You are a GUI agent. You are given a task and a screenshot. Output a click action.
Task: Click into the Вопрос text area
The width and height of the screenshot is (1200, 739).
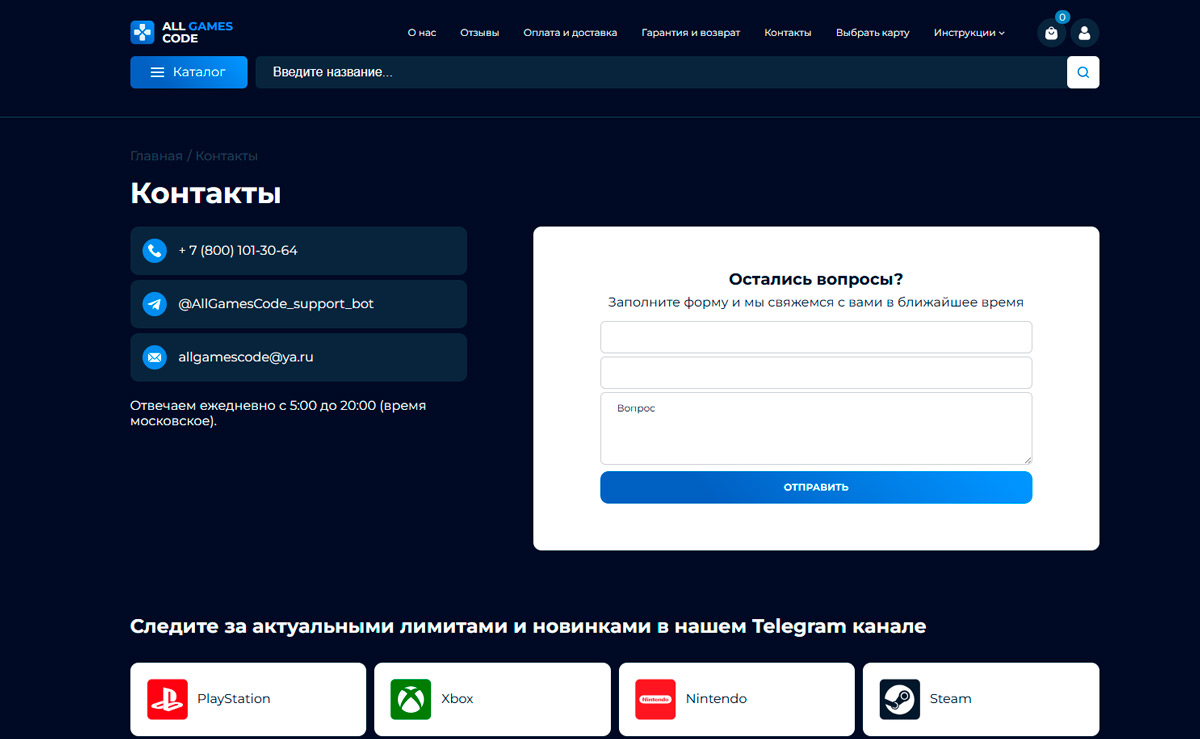815,428
